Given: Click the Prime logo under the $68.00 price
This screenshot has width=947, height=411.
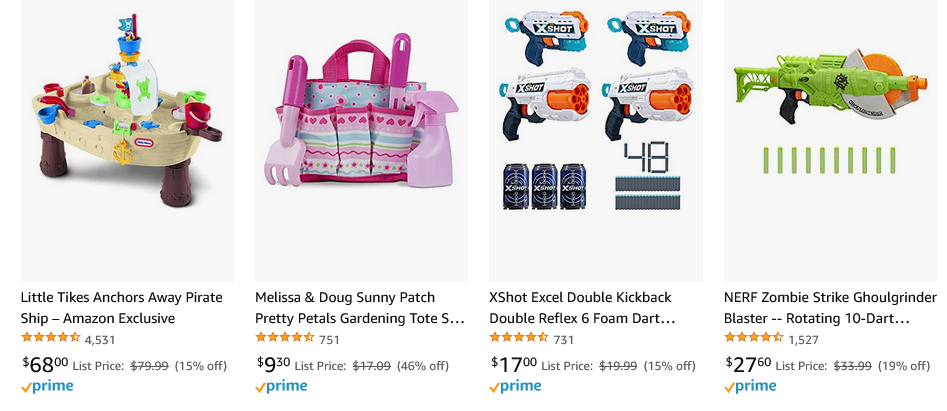Looking at the screenshot, I should 47,386.
